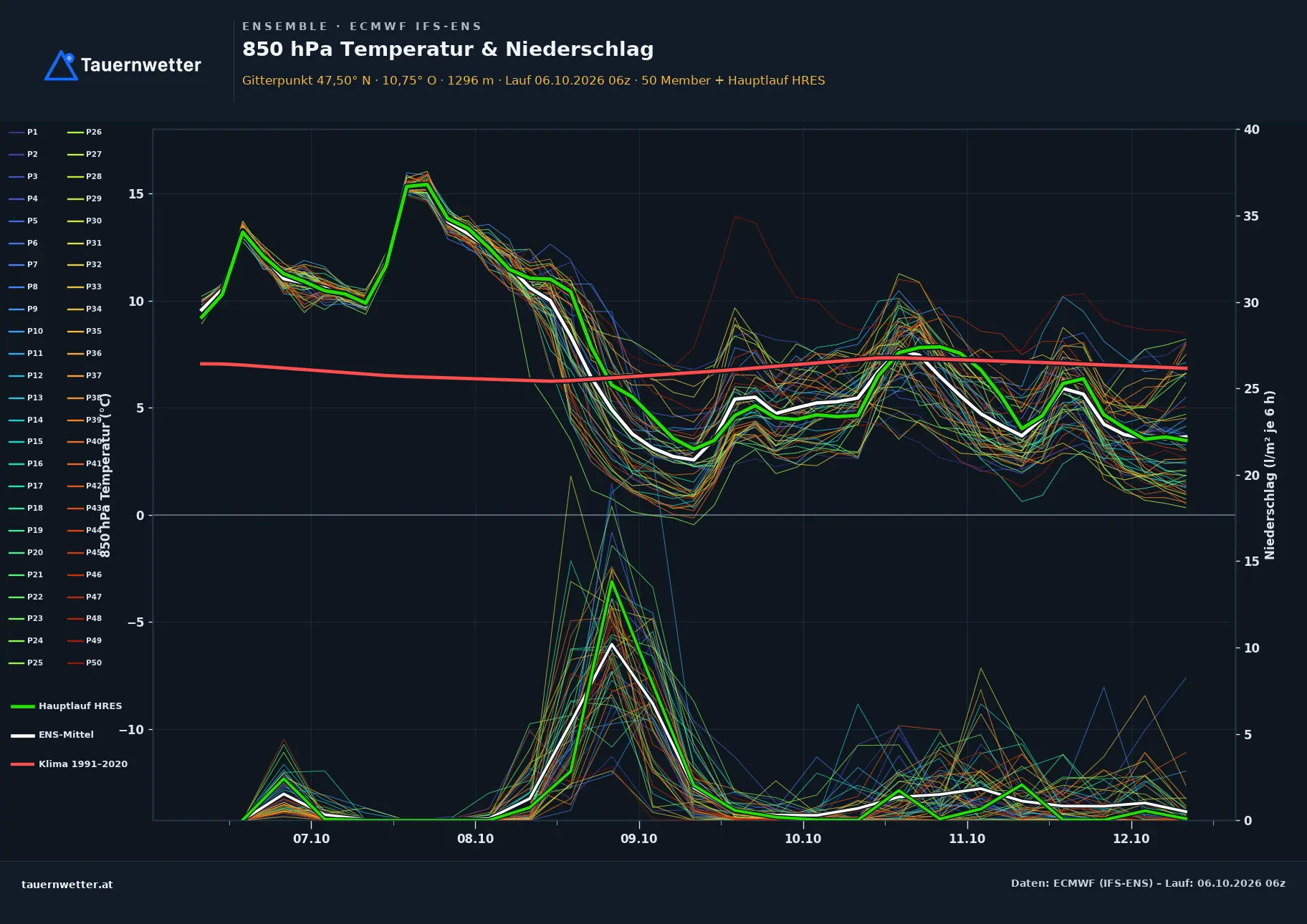
Task: Toggle legend member P1
Action: coord(23,133)
